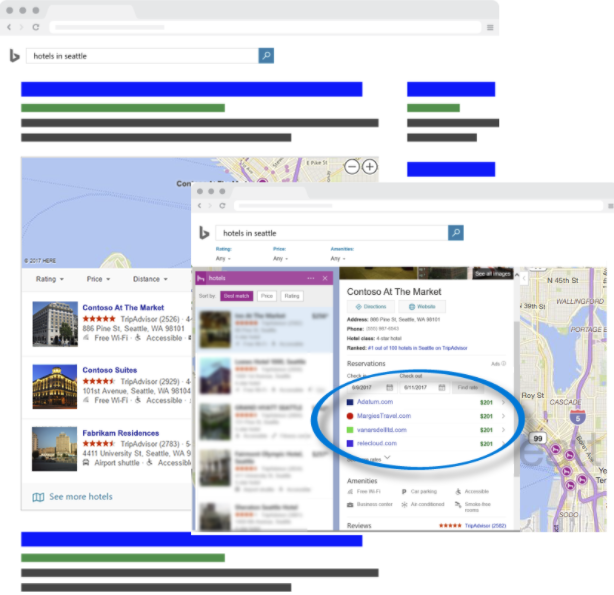Click the search magnifier in the front window
The image size is (614, 595).
click(456, 233)
